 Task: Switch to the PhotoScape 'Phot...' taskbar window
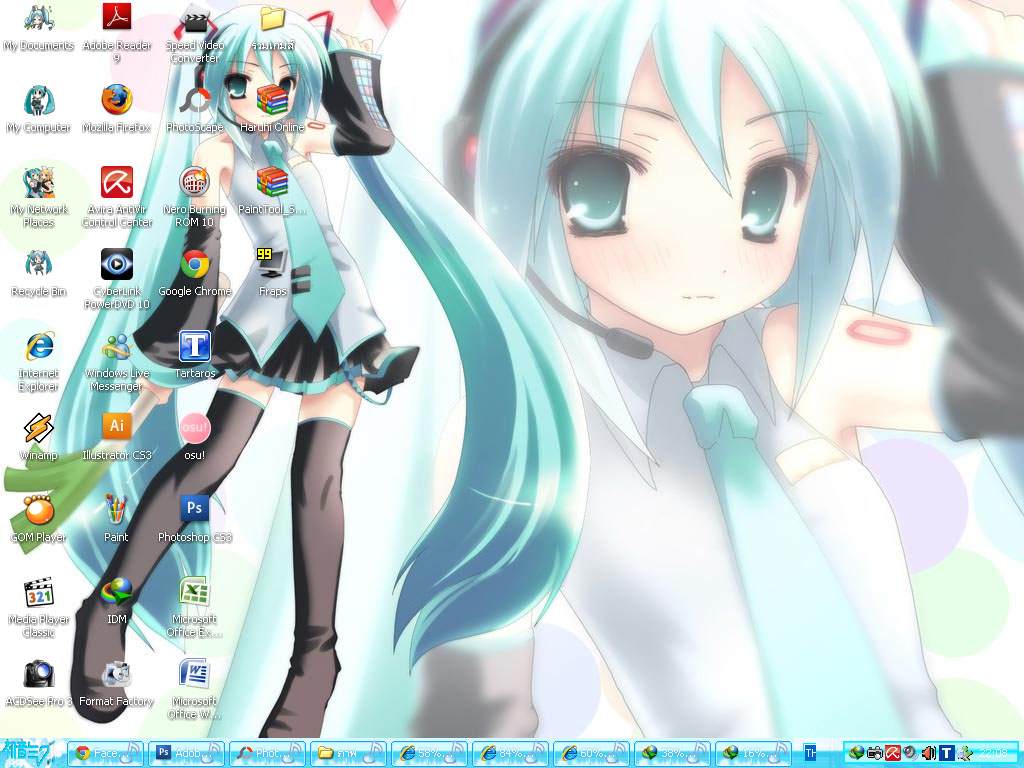(x=268, y=753)
